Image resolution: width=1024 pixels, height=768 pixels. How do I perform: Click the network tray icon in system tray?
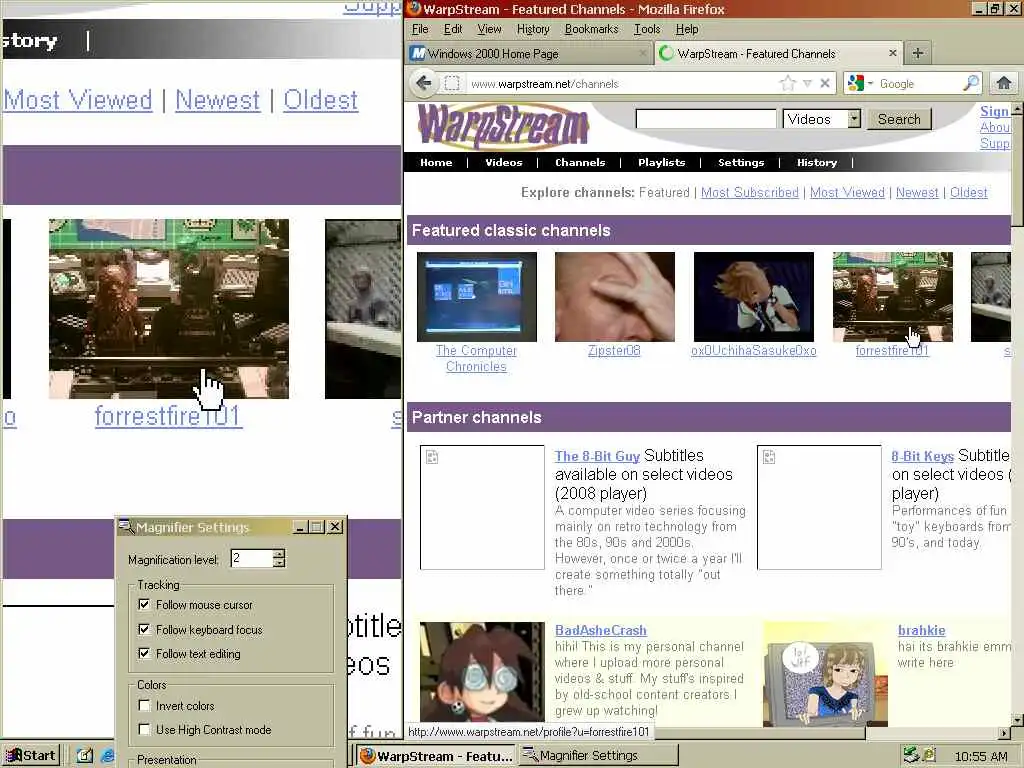click(x=911, y=755)
